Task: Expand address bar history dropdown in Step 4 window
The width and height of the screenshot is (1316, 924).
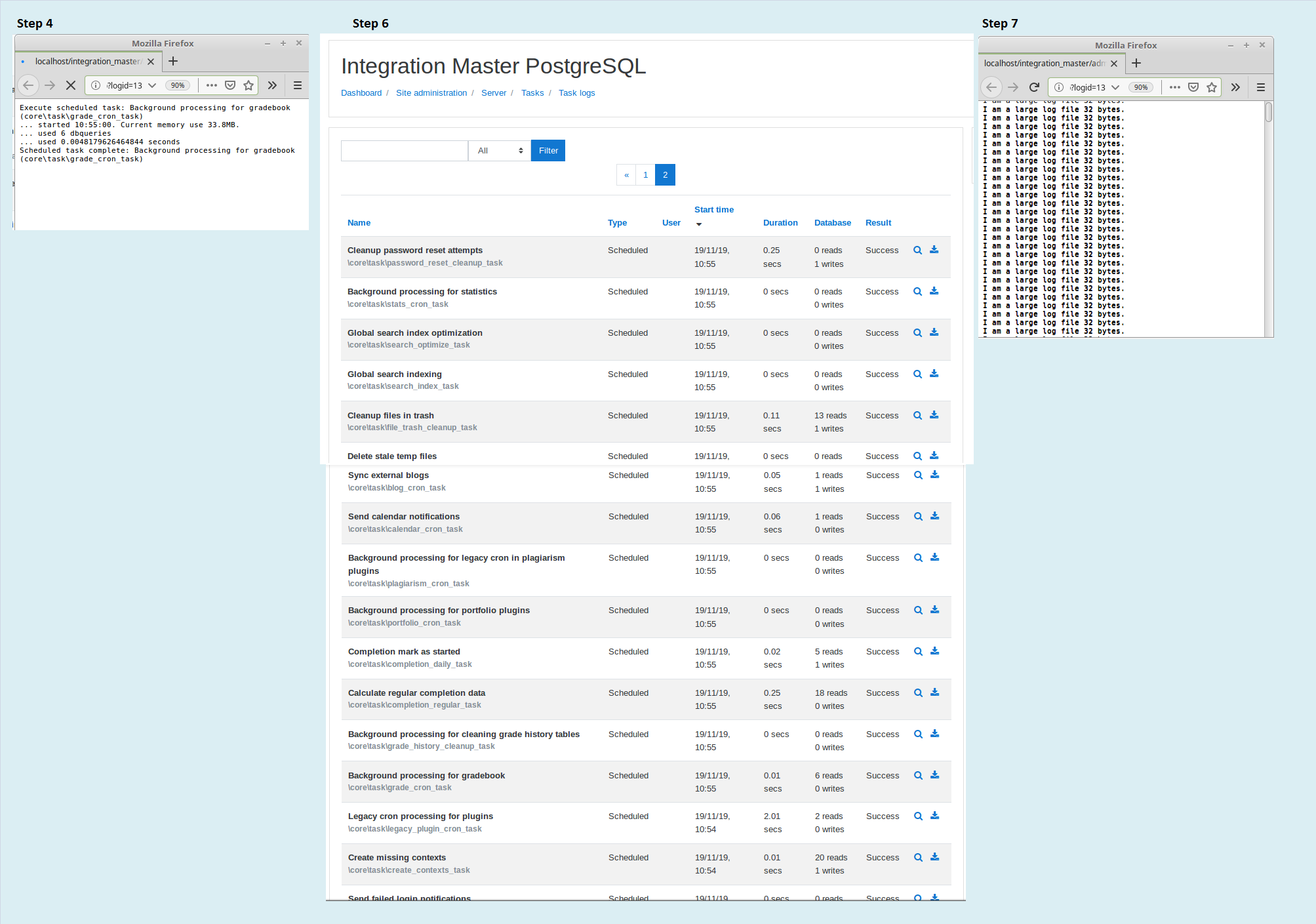Action: pyautogui.click(x=152, y=85)
